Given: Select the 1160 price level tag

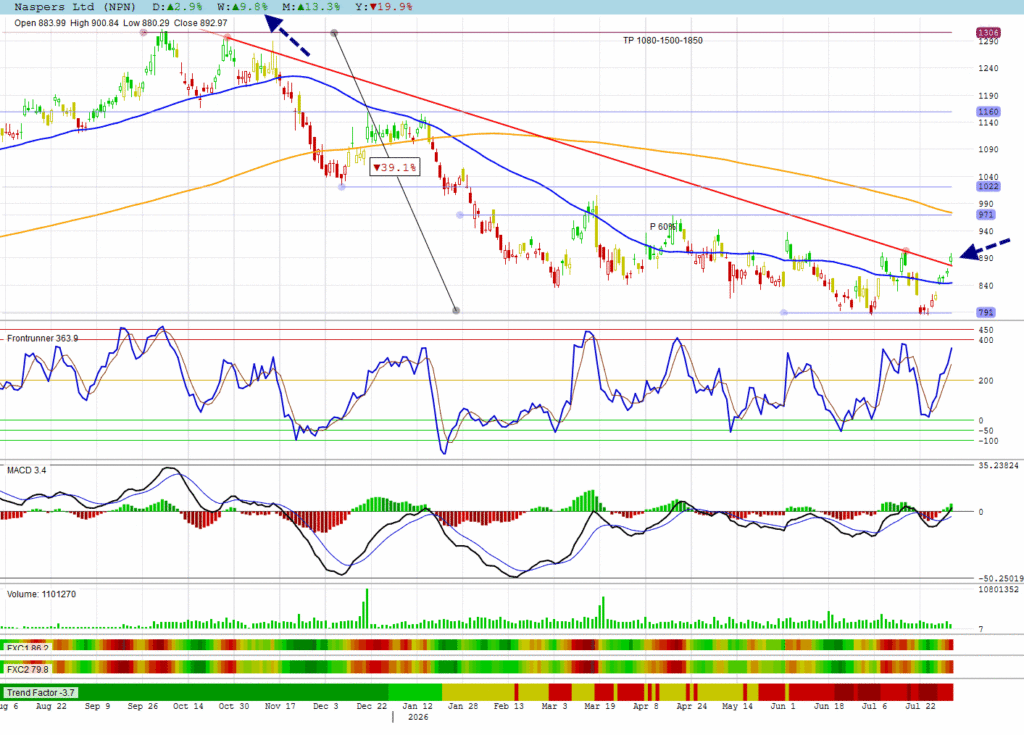Looking at the screenshot, I should pyautogui.click(x=987, y=112).
